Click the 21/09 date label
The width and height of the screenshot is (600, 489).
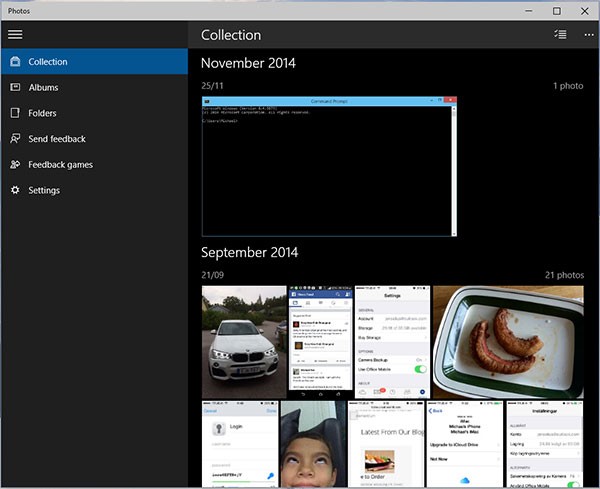[213, 275]
